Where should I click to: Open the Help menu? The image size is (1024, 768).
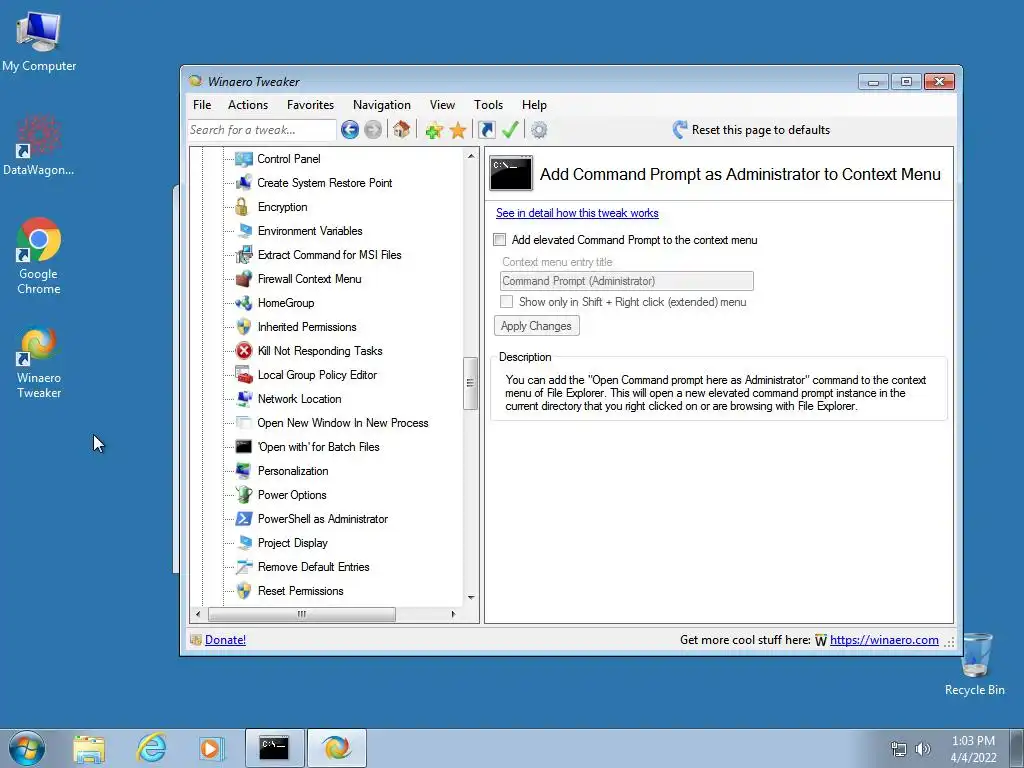[534, 105]
